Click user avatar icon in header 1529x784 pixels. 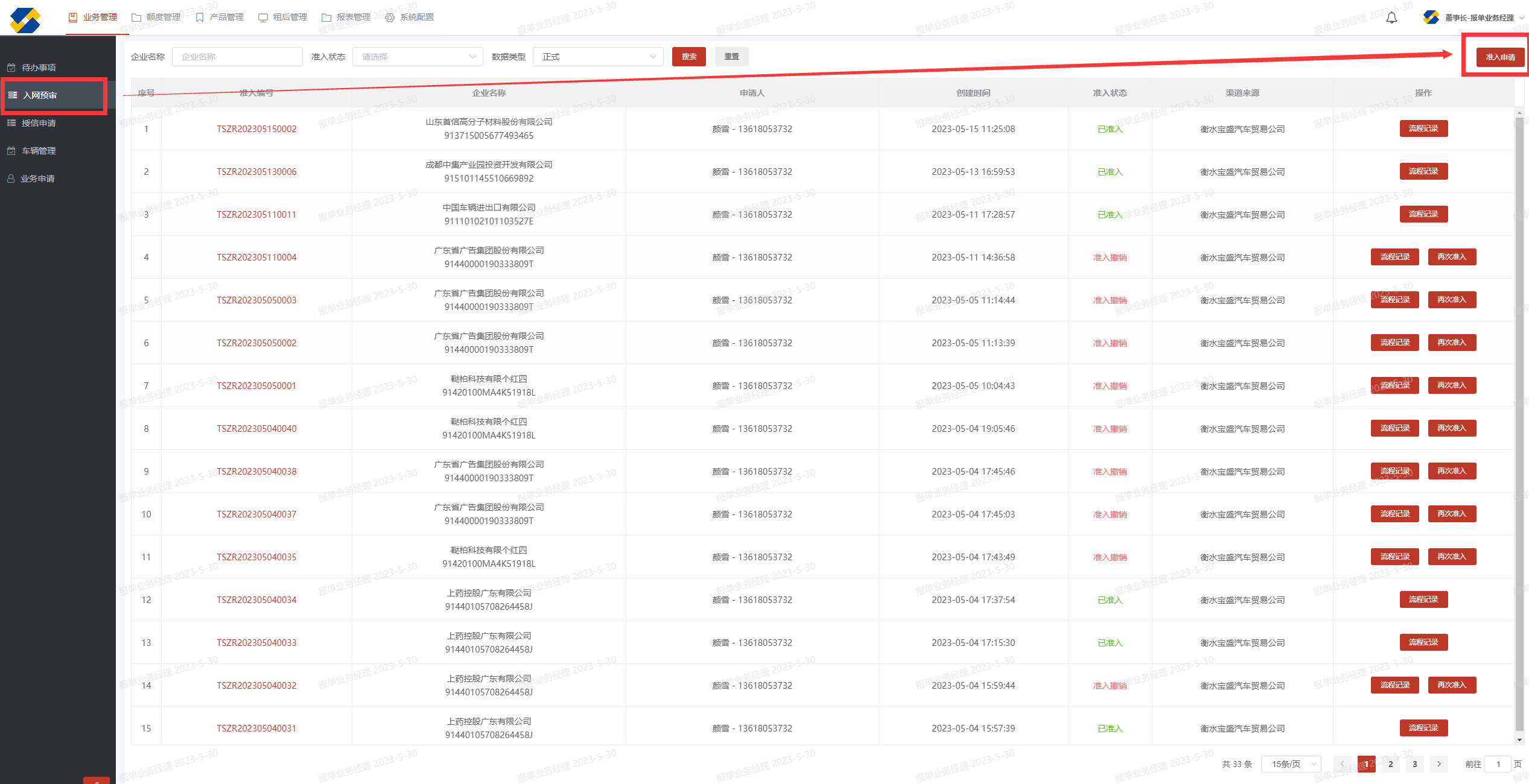(1430, 17)
